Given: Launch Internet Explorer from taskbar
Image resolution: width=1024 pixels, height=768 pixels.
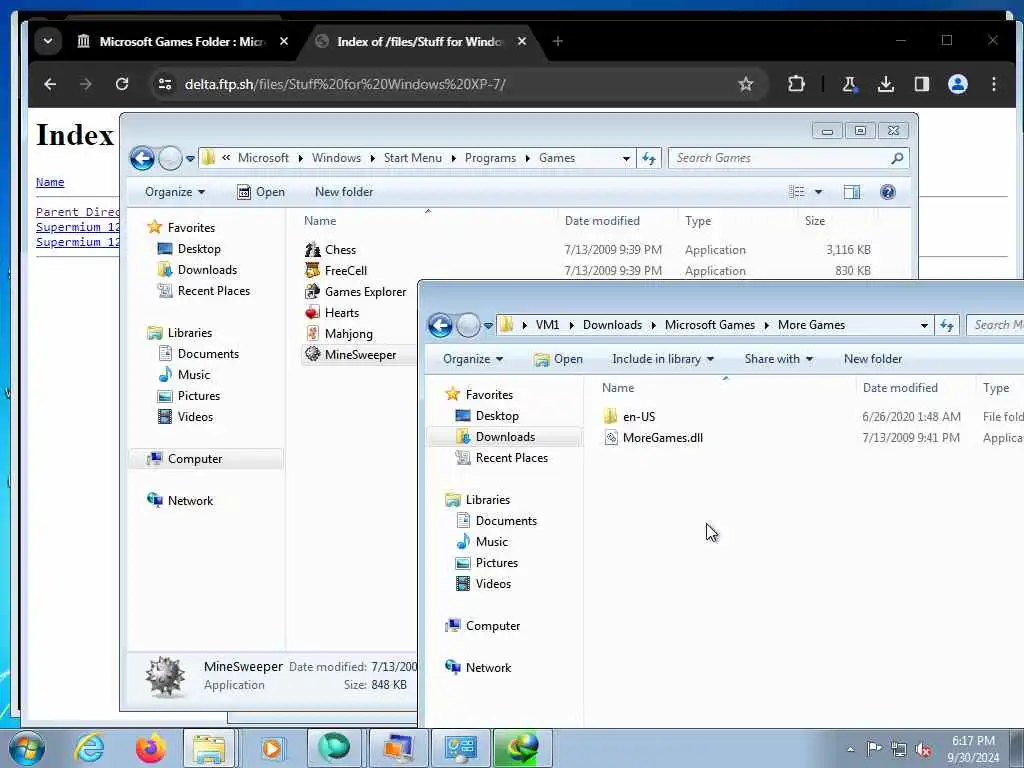Looking at the screenshot, I should 88,748.
